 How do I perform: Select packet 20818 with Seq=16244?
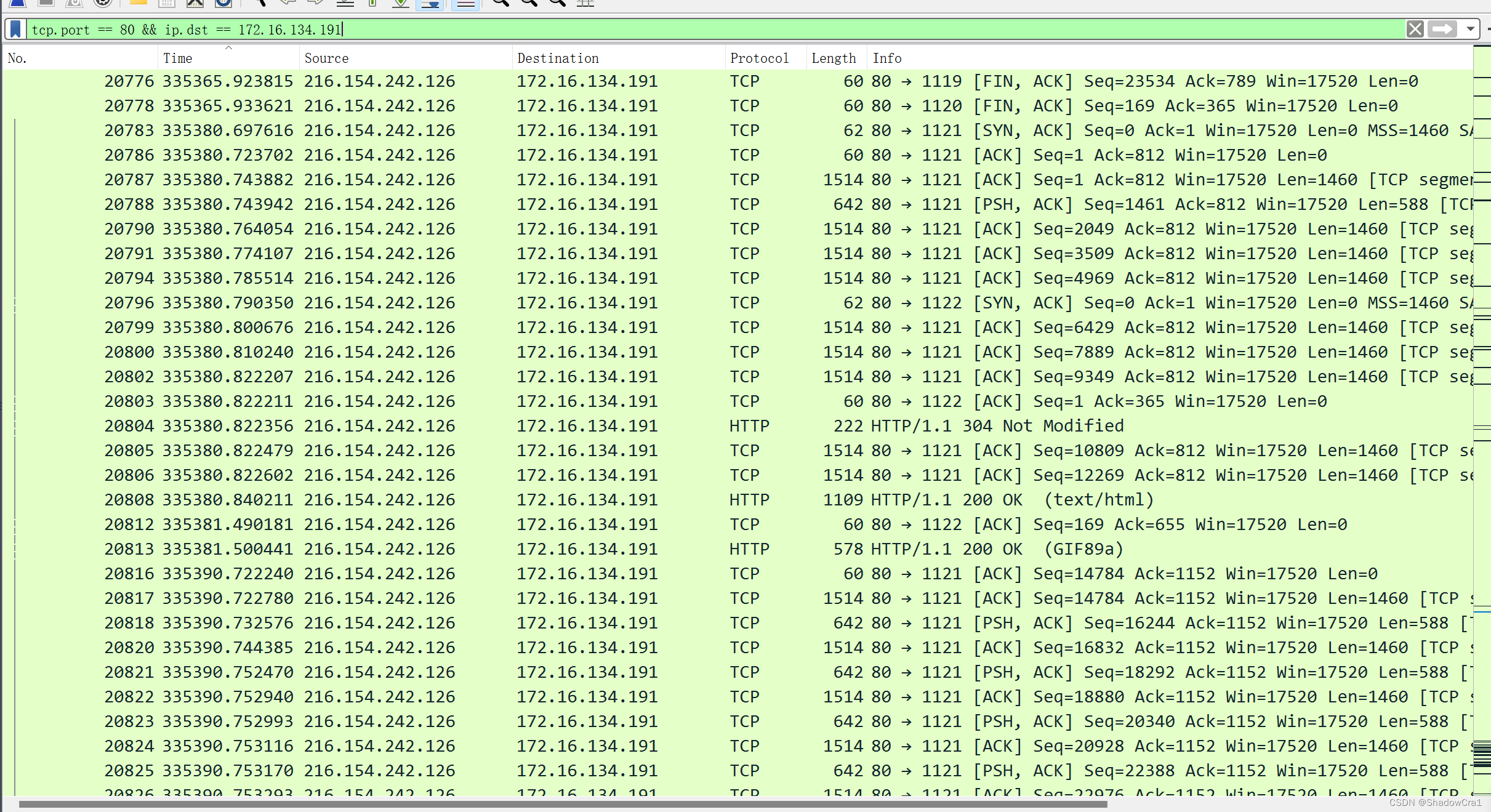click(737, 623)
